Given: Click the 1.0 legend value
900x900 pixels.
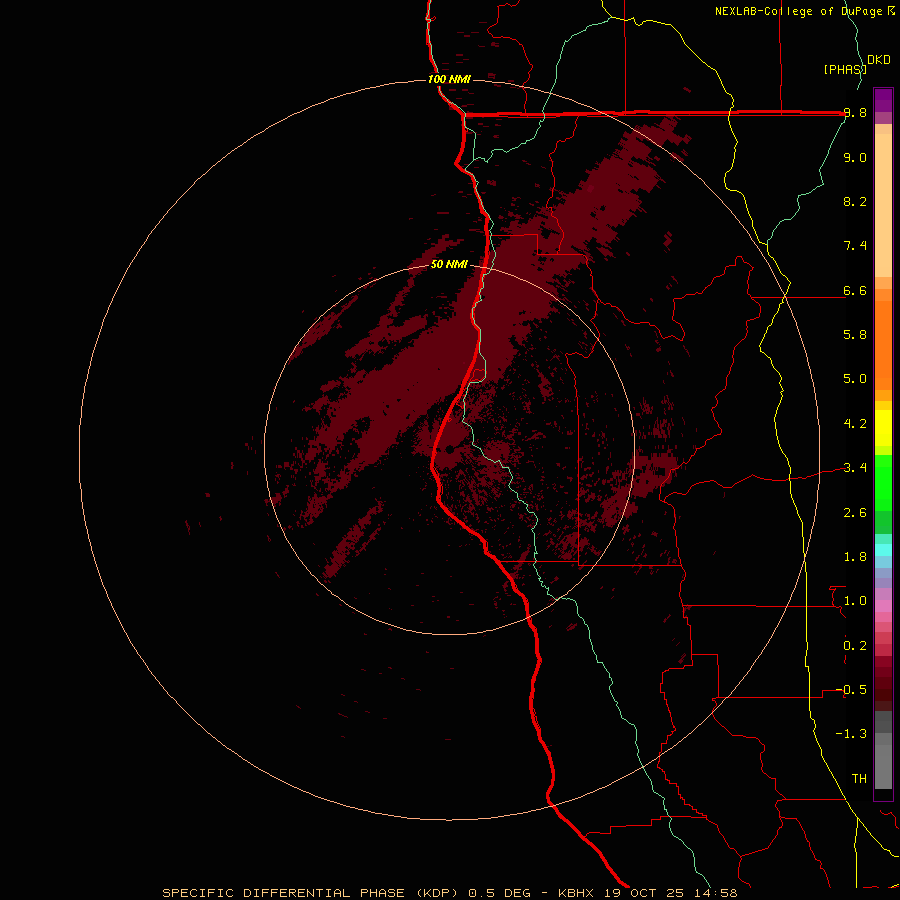Looking at the screenshot, I should [855, 601].
